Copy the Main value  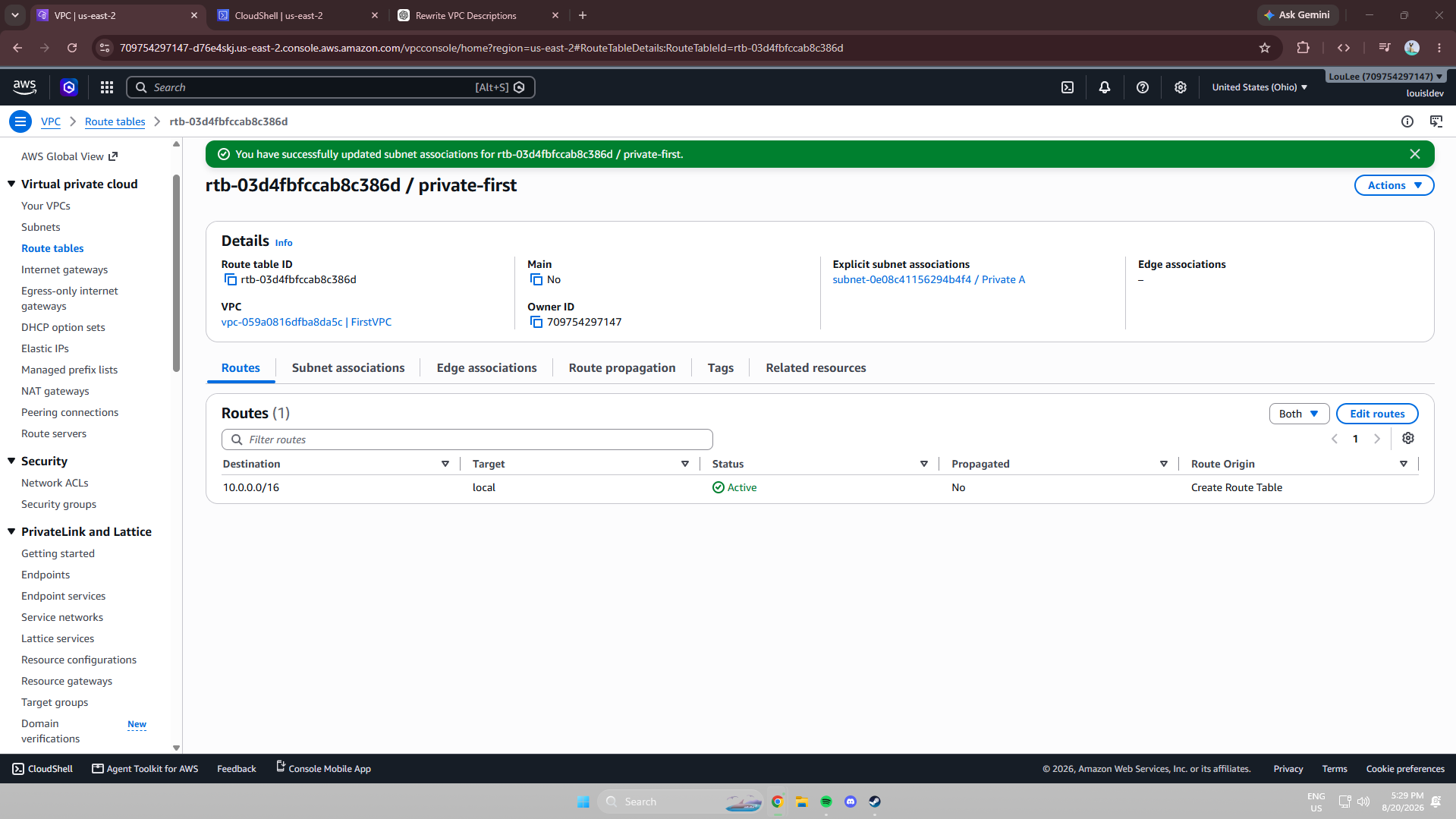(x=536, y=280)
